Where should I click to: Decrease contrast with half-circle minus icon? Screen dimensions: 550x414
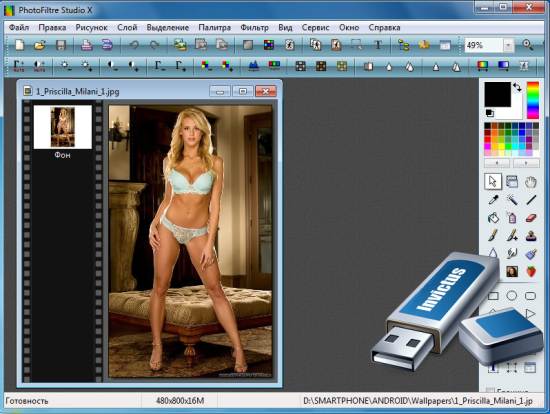pos(112,66)
